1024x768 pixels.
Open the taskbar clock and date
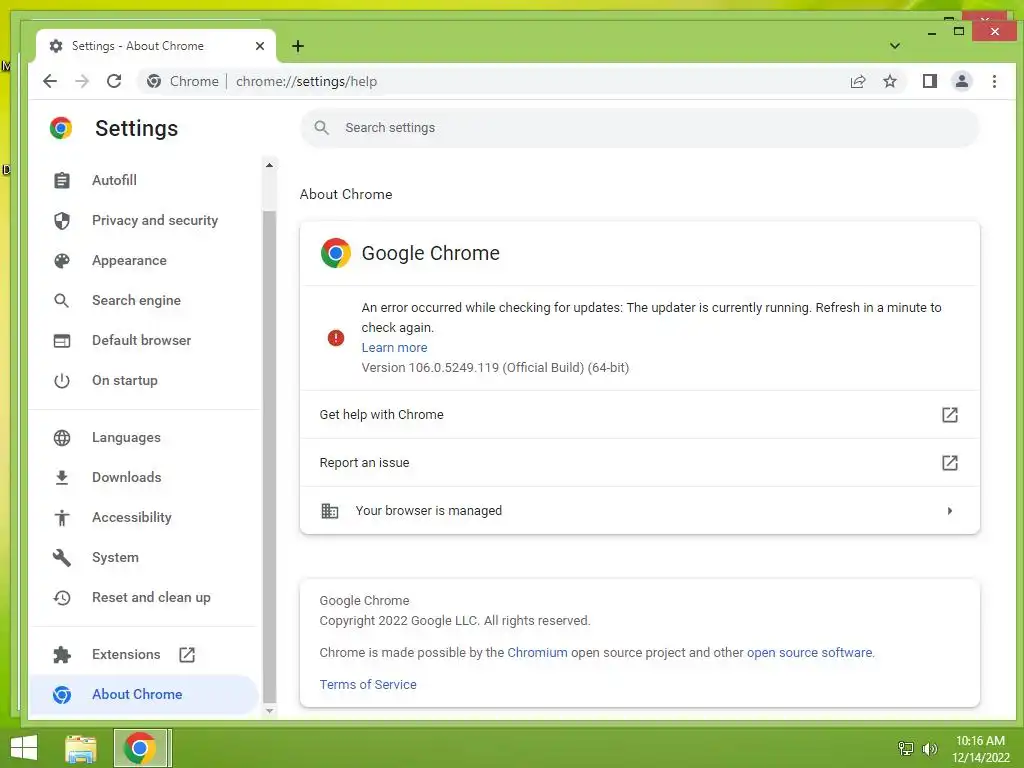pos(980,749)
